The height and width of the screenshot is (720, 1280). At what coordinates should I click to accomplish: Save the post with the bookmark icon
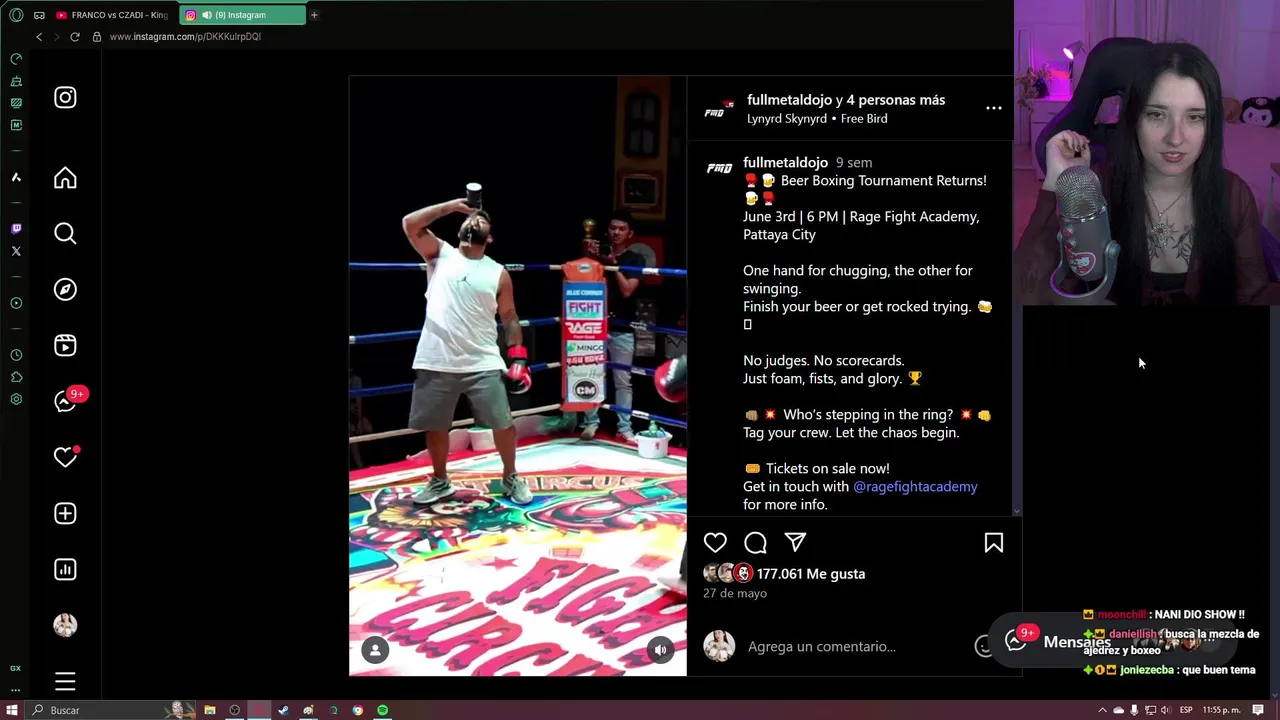pos(994,542)
